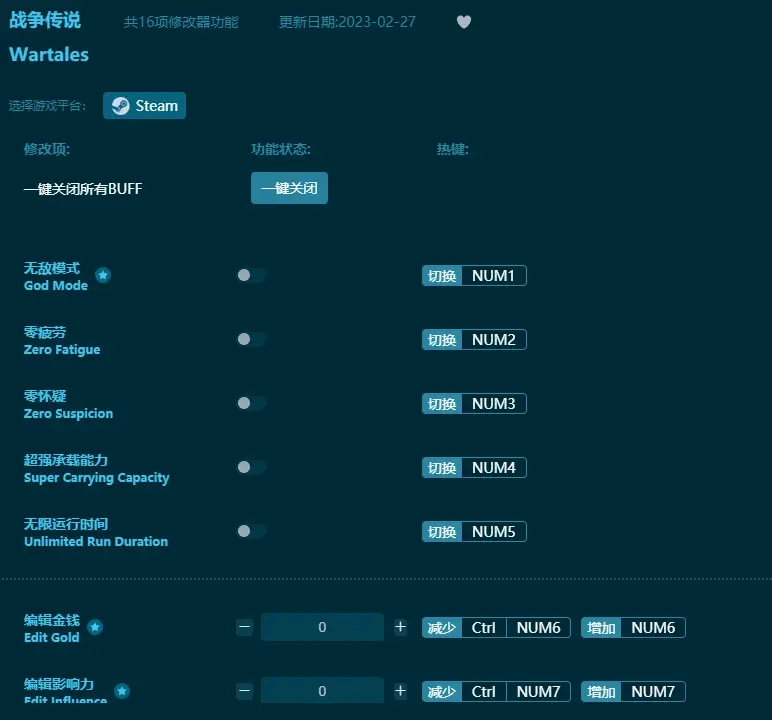Toggle Super Carrying Capacity switch

(251, 467)
